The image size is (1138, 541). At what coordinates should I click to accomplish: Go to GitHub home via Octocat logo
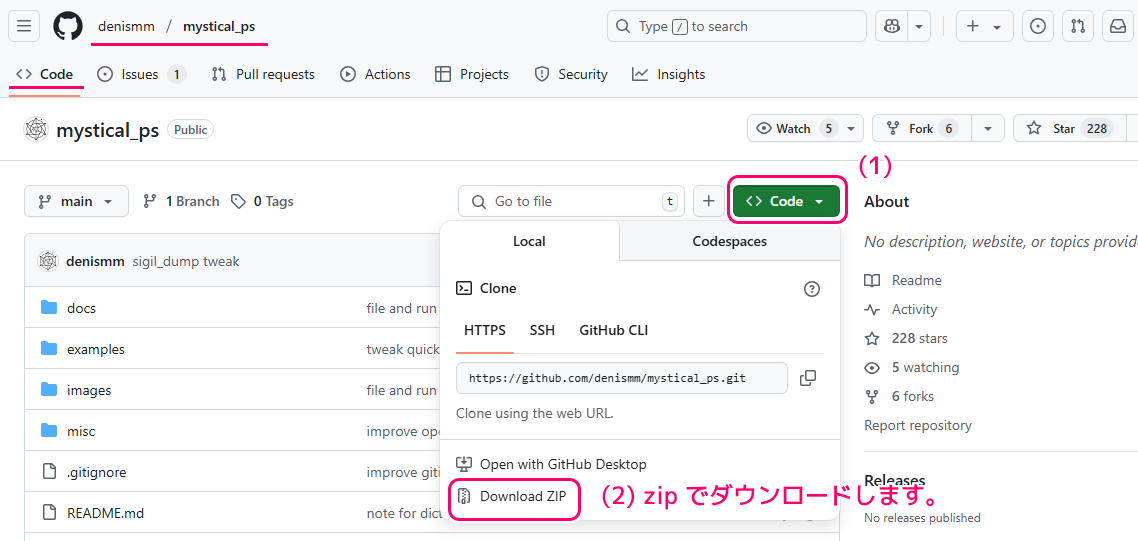(x=68, y=26)
